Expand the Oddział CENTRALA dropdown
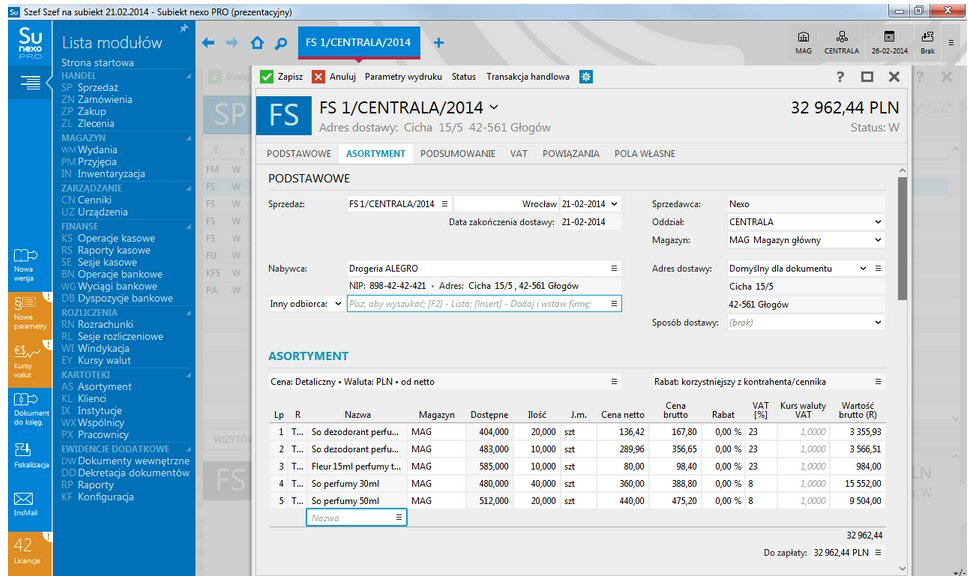Screen dimensions: 968x576 878,222
